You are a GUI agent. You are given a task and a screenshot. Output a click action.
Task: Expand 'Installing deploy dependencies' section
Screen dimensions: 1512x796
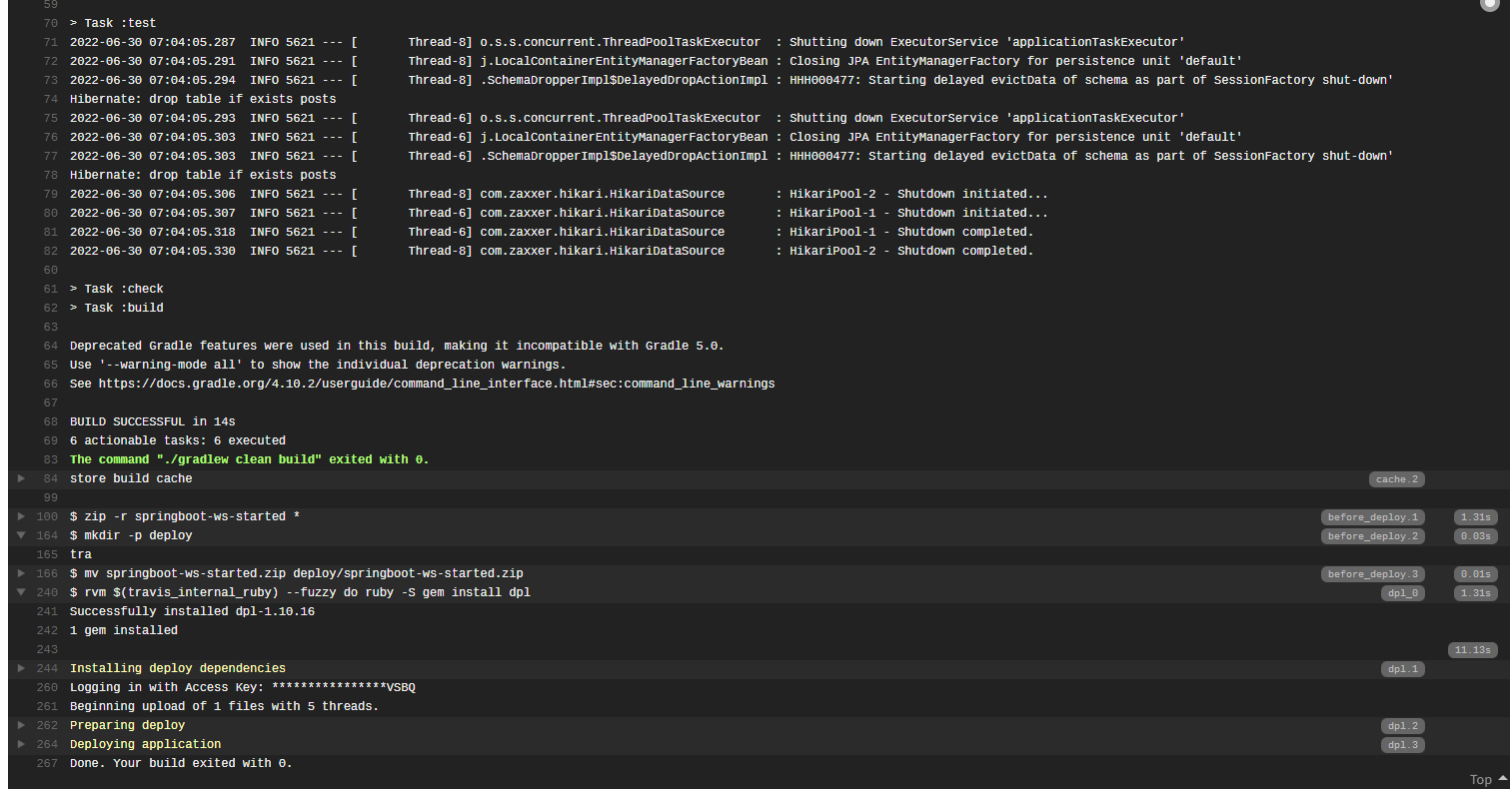tap(21, 668)
